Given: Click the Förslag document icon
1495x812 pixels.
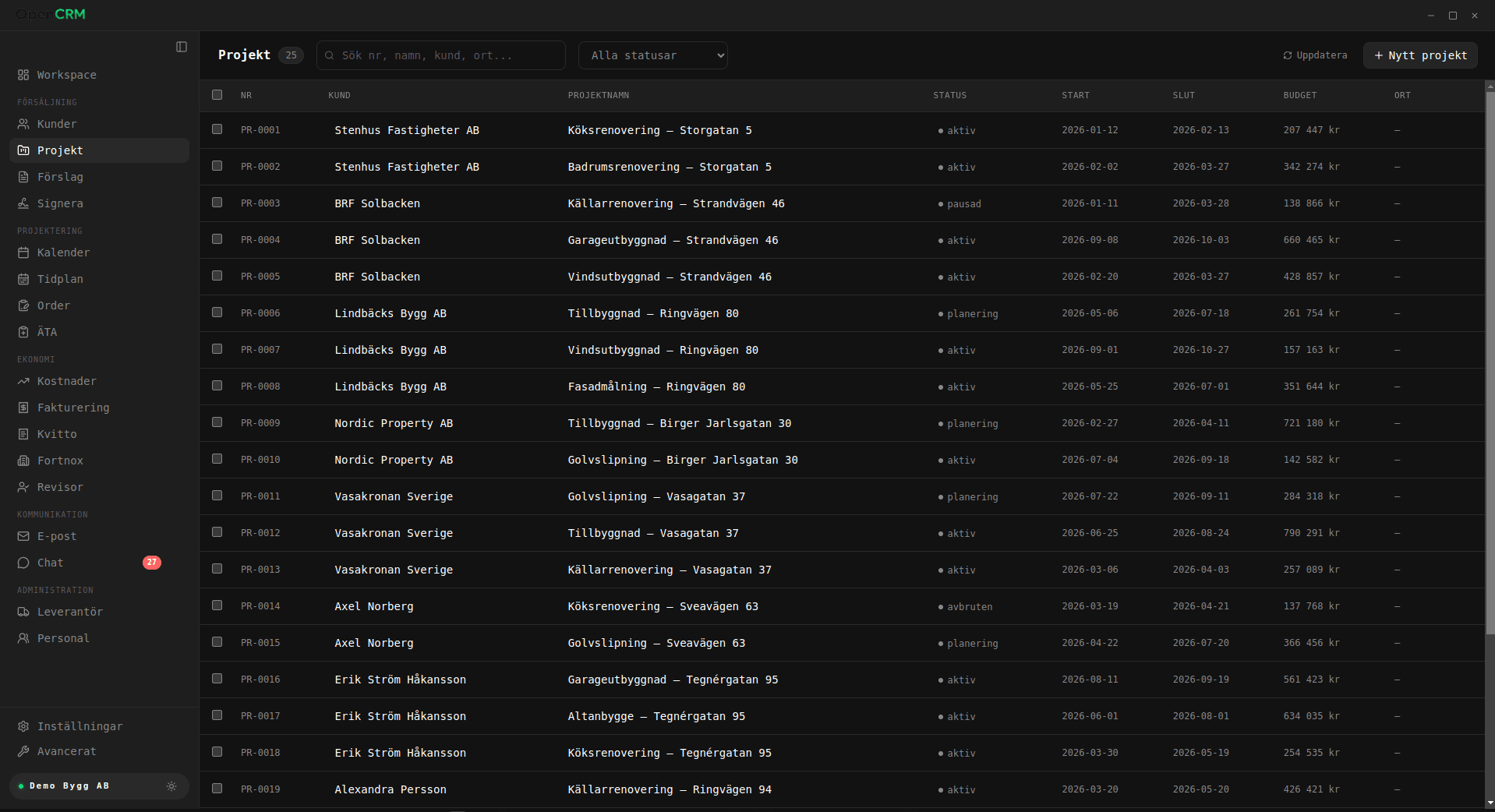Looking at the screenshot, I should coord(23,177).
